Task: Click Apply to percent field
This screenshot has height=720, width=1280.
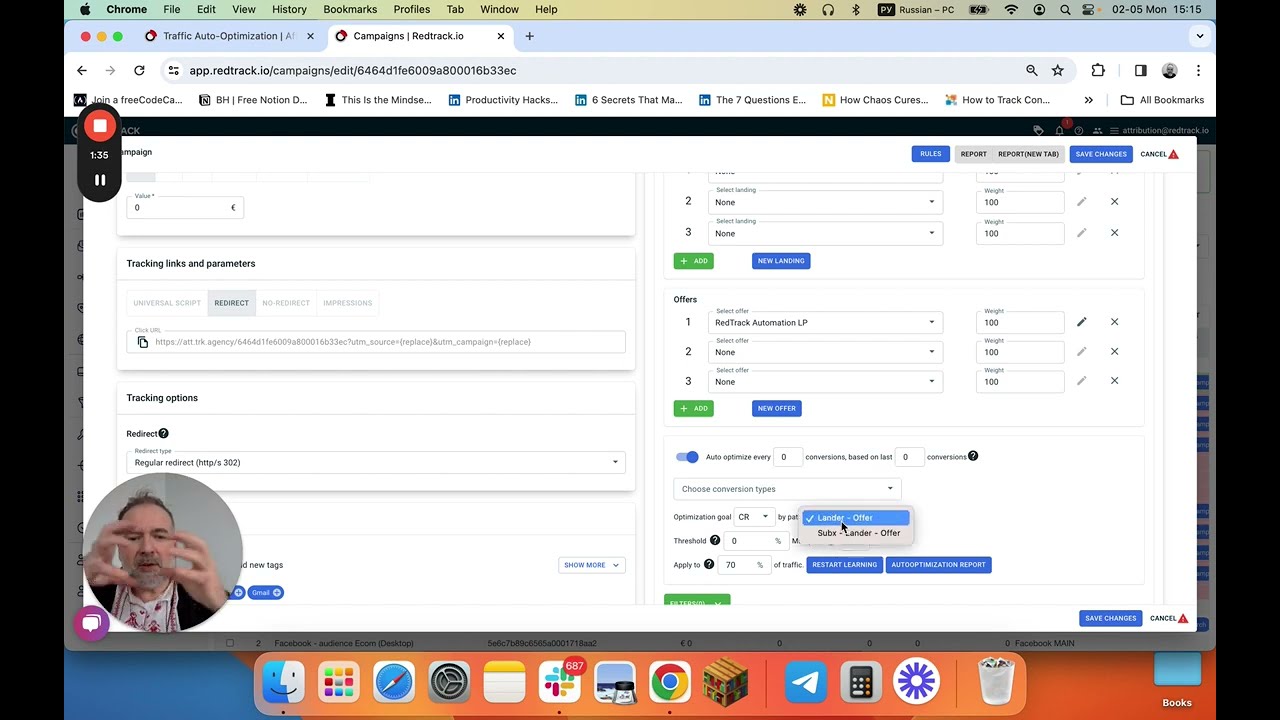Action: (744, 565)
